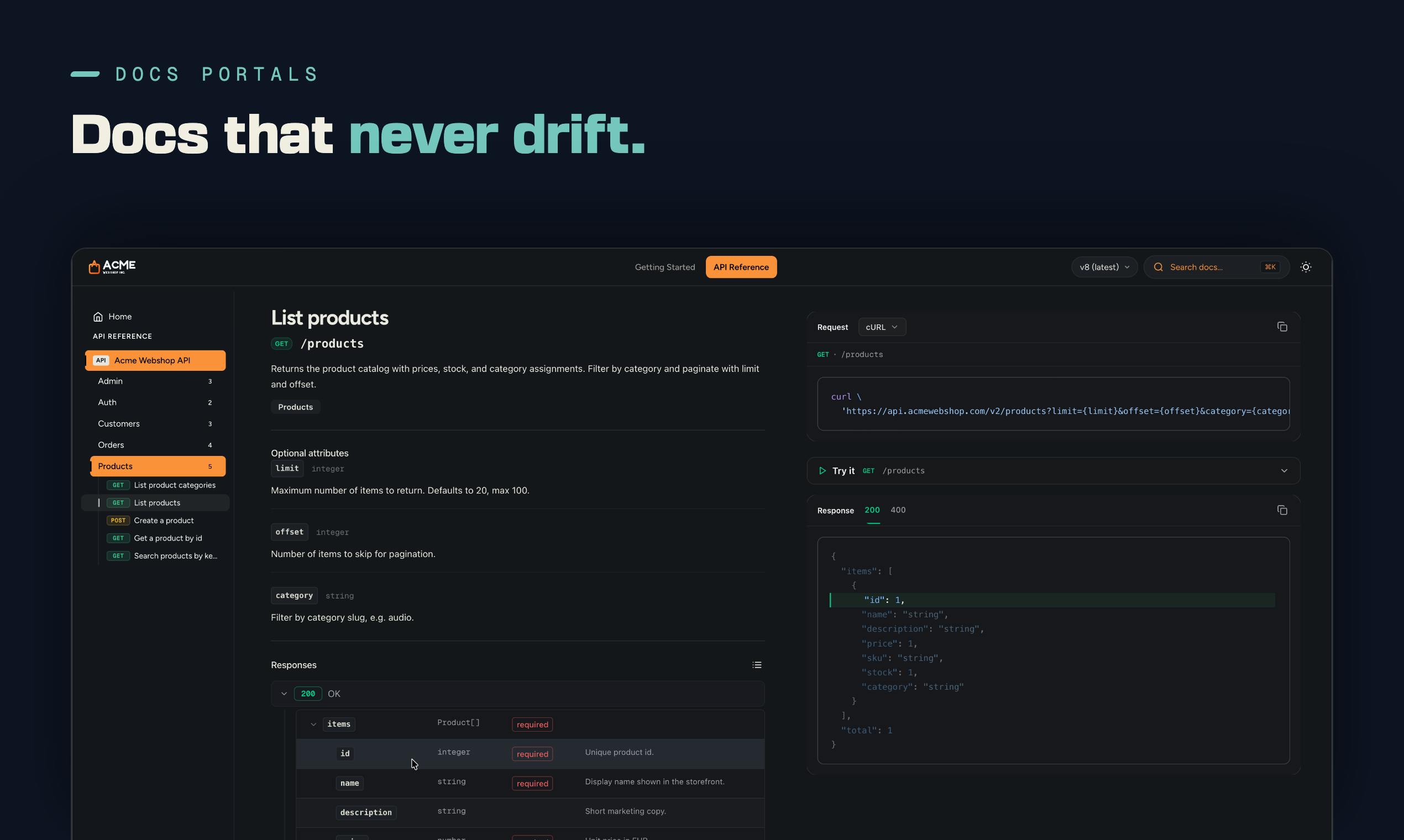The width and height of the screenshot is (1404, 840).
Task: Show the 200 response example tab
Action: coord(872,510)
